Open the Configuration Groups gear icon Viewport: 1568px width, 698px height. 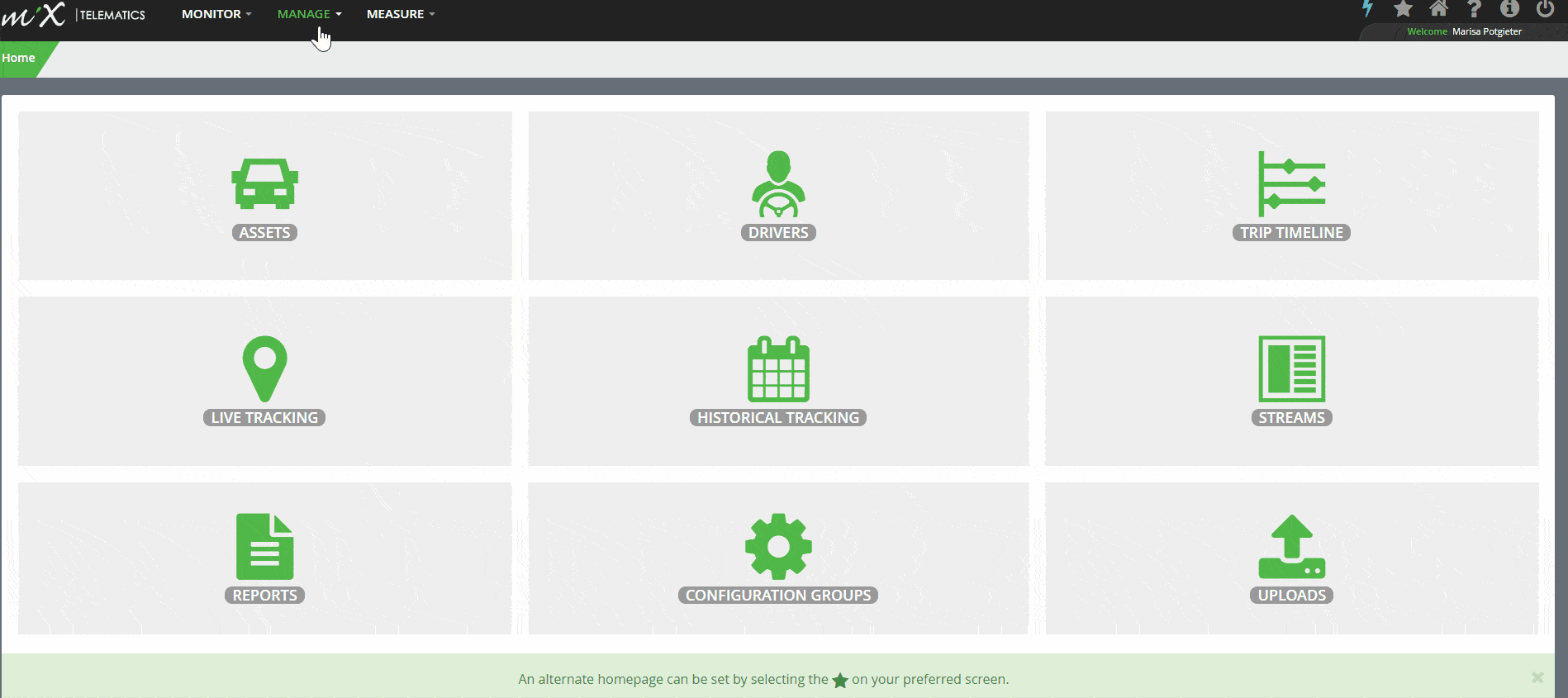click(x=778, y=546)
